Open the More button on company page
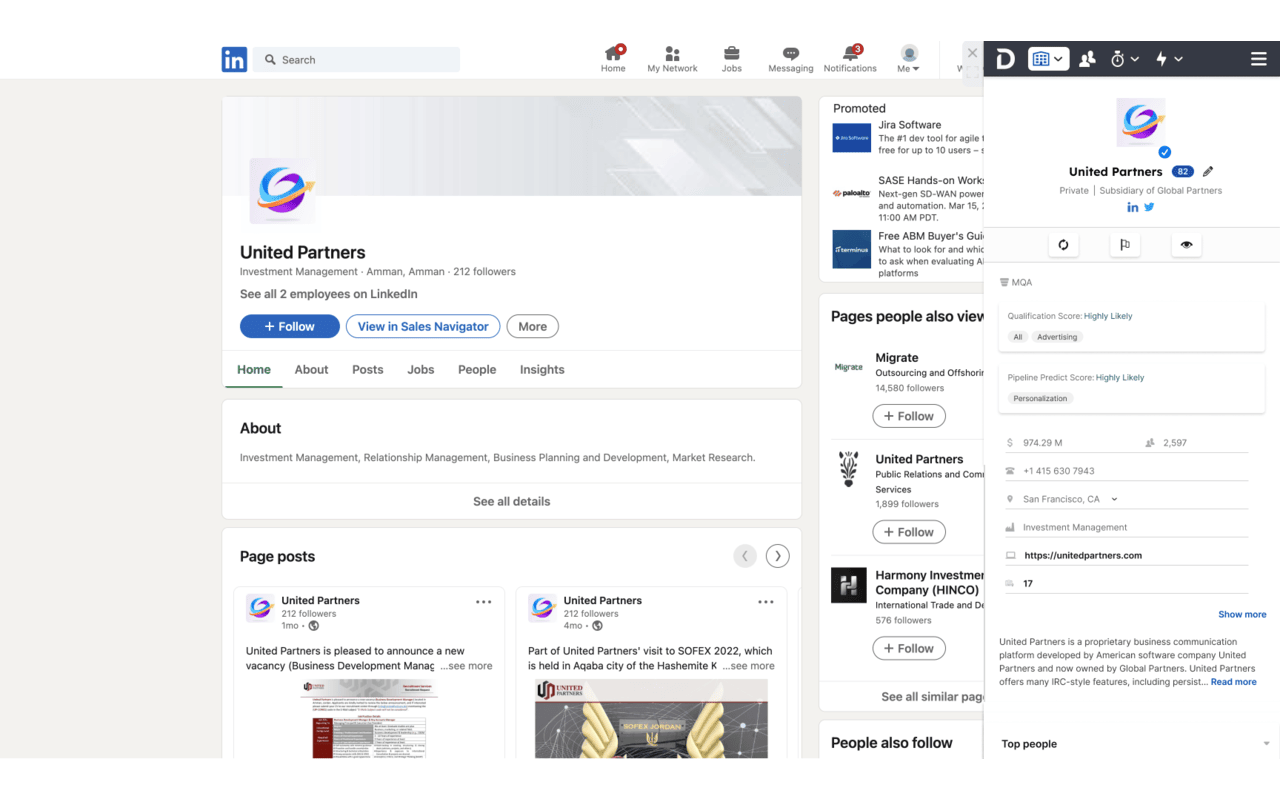This screenshot has width=1280, height=800. click(532, 326)
